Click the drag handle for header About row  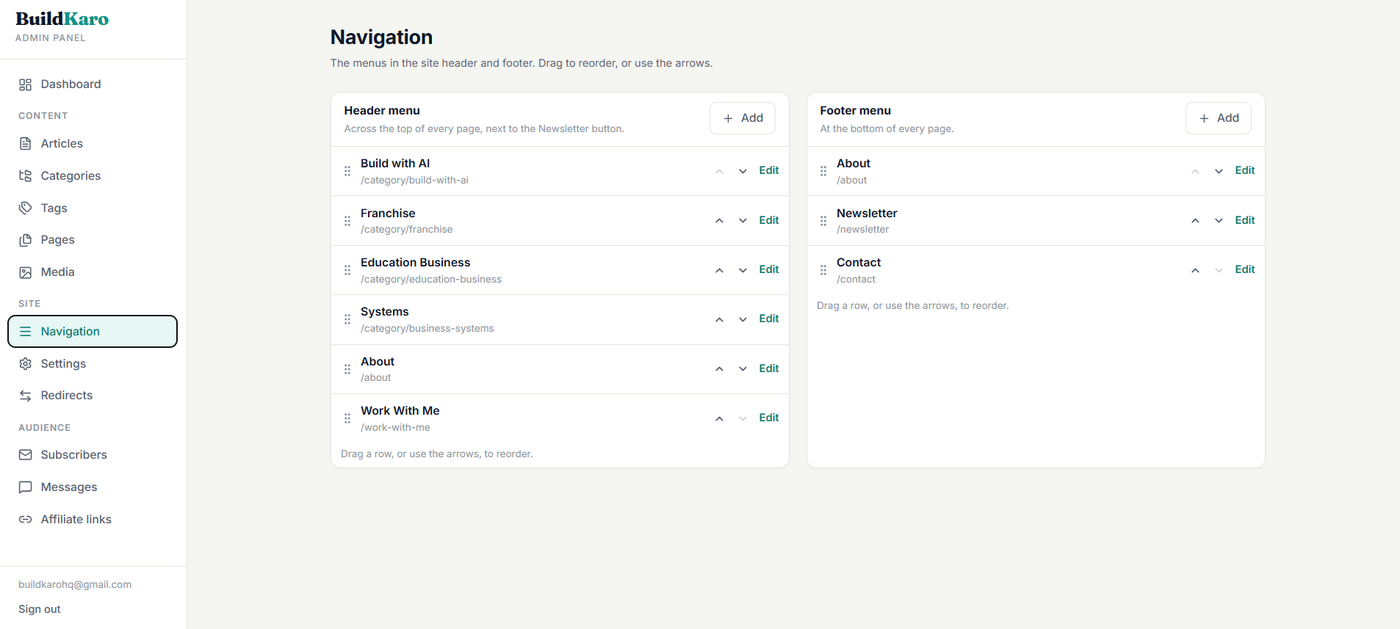(348, 369)
